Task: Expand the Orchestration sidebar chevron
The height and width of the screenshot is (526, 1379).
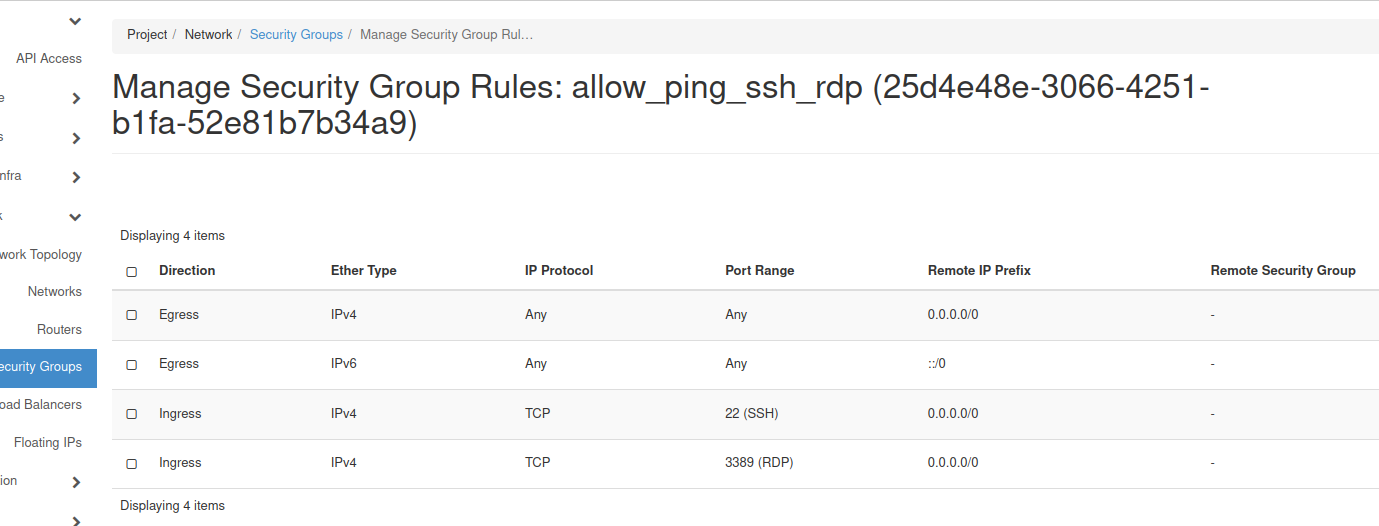Action: tap(76, 482)
